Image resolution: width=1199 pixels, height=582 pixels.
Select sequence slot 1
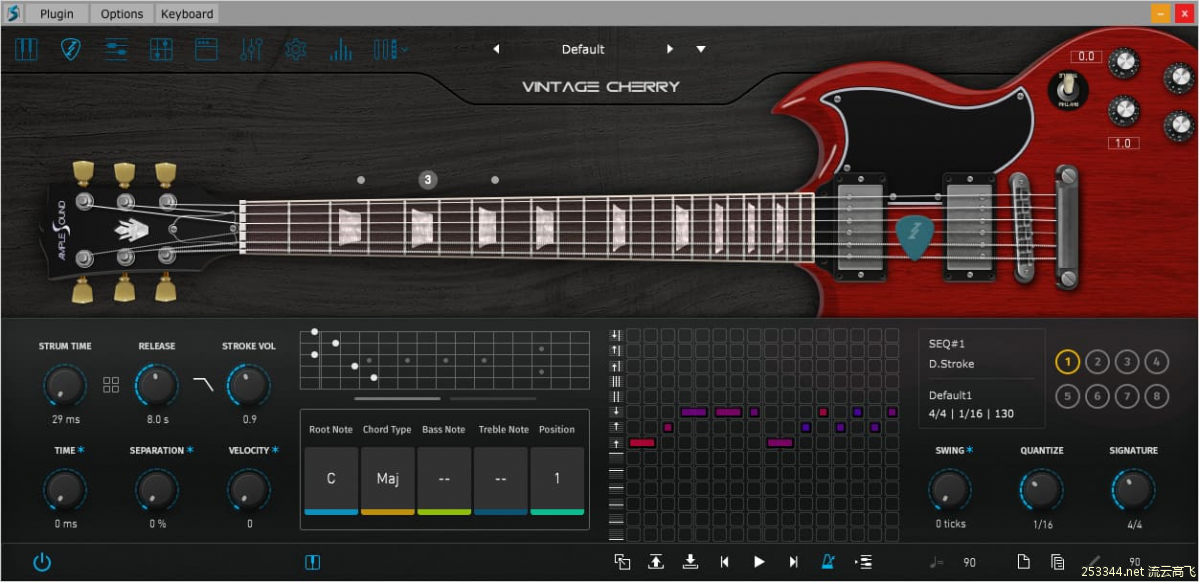click(x=1067, y=362)
